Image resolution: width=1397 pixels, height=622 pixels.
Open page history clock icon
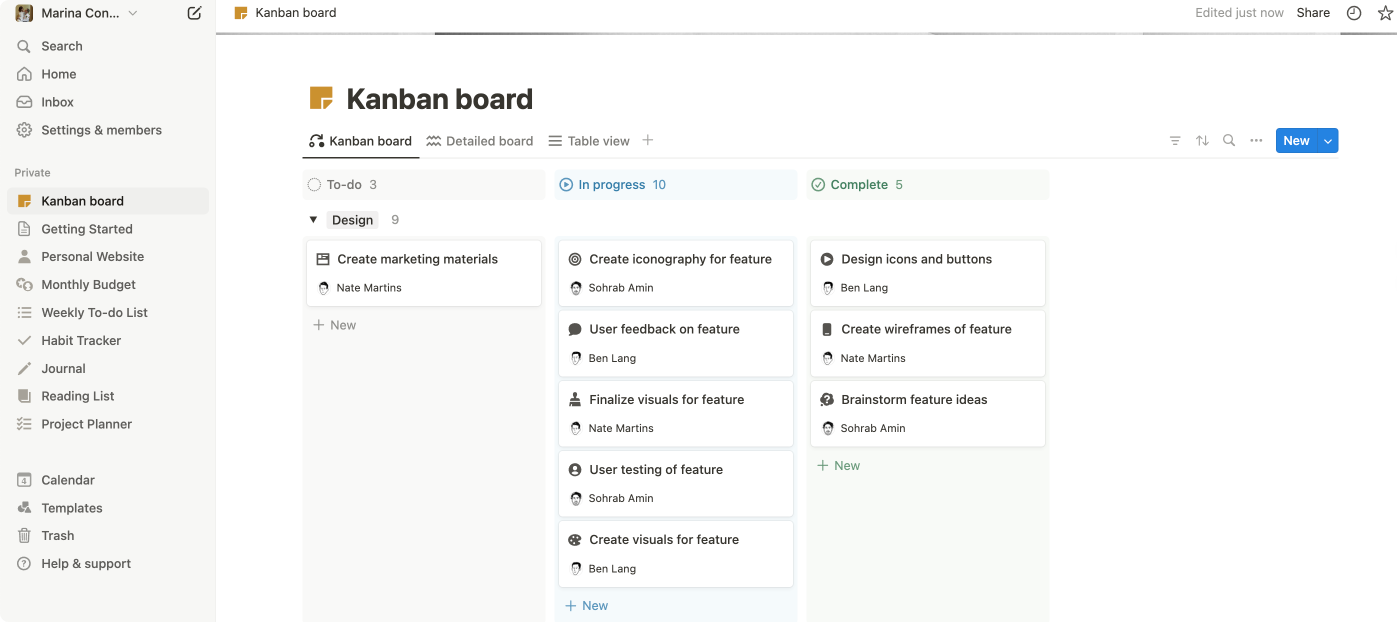click(1354, 13)
